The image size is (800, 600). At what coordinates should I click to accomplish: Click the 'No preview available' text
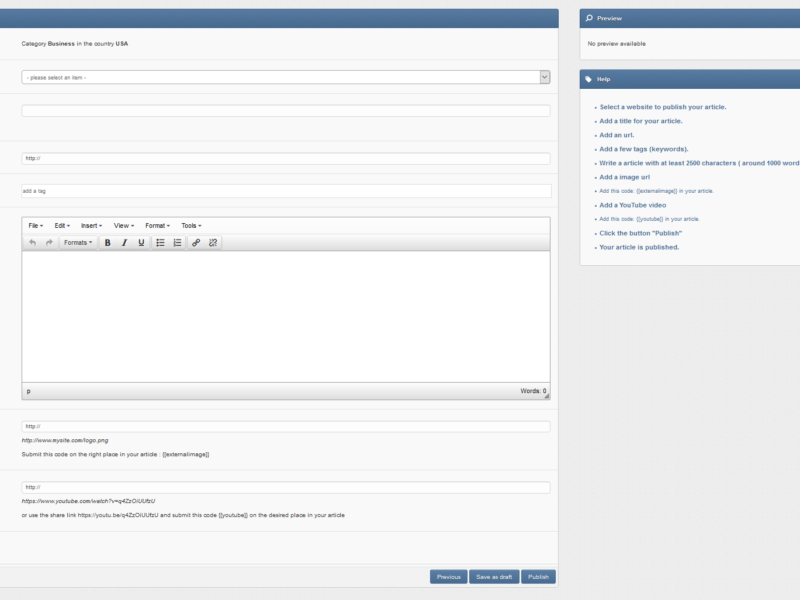click(x=616, y=44)
